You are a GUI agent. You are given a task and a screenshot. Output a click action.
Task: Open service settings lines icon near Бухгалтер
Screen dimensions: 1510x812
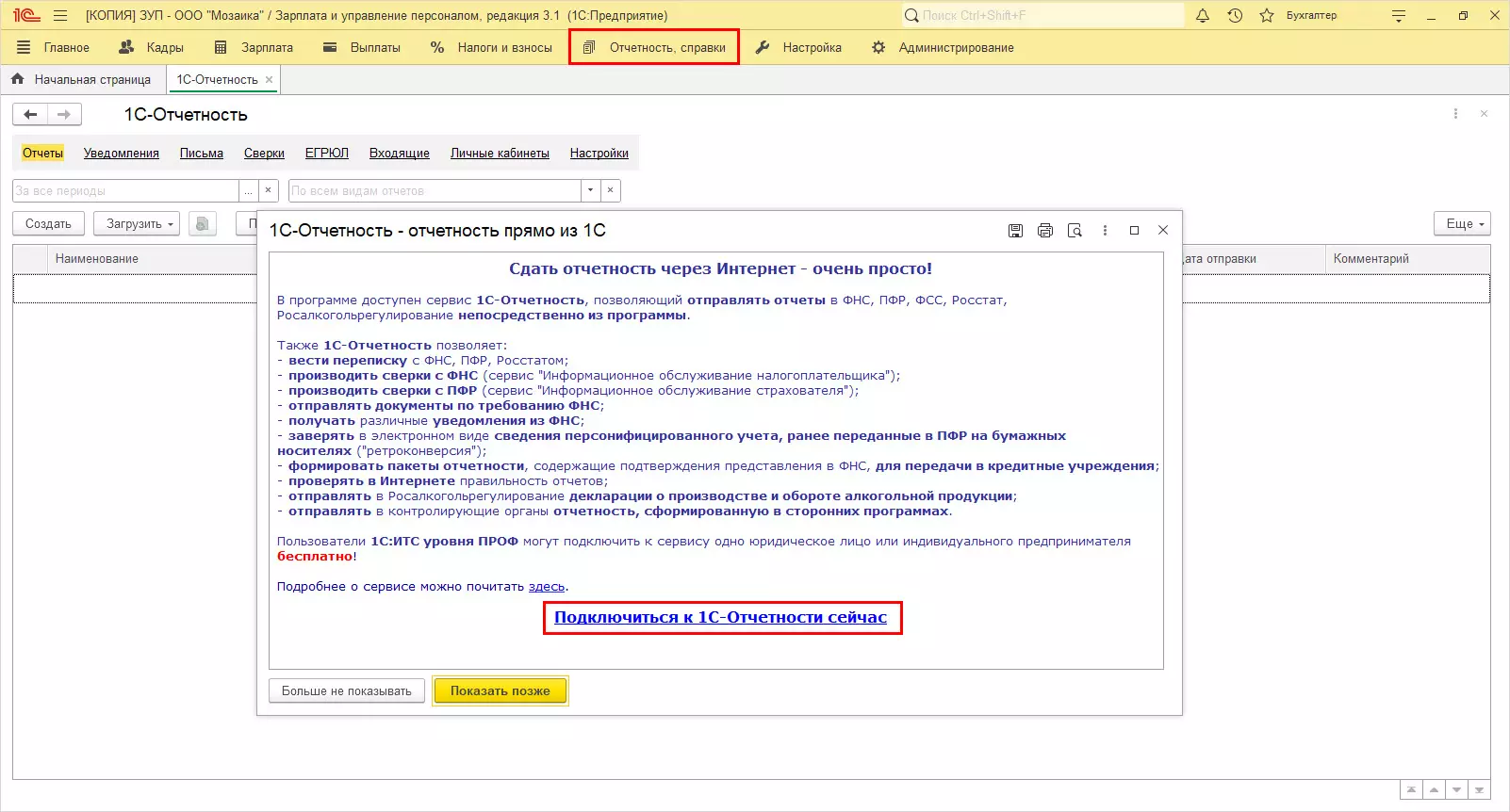click(x=1399, y=16)
